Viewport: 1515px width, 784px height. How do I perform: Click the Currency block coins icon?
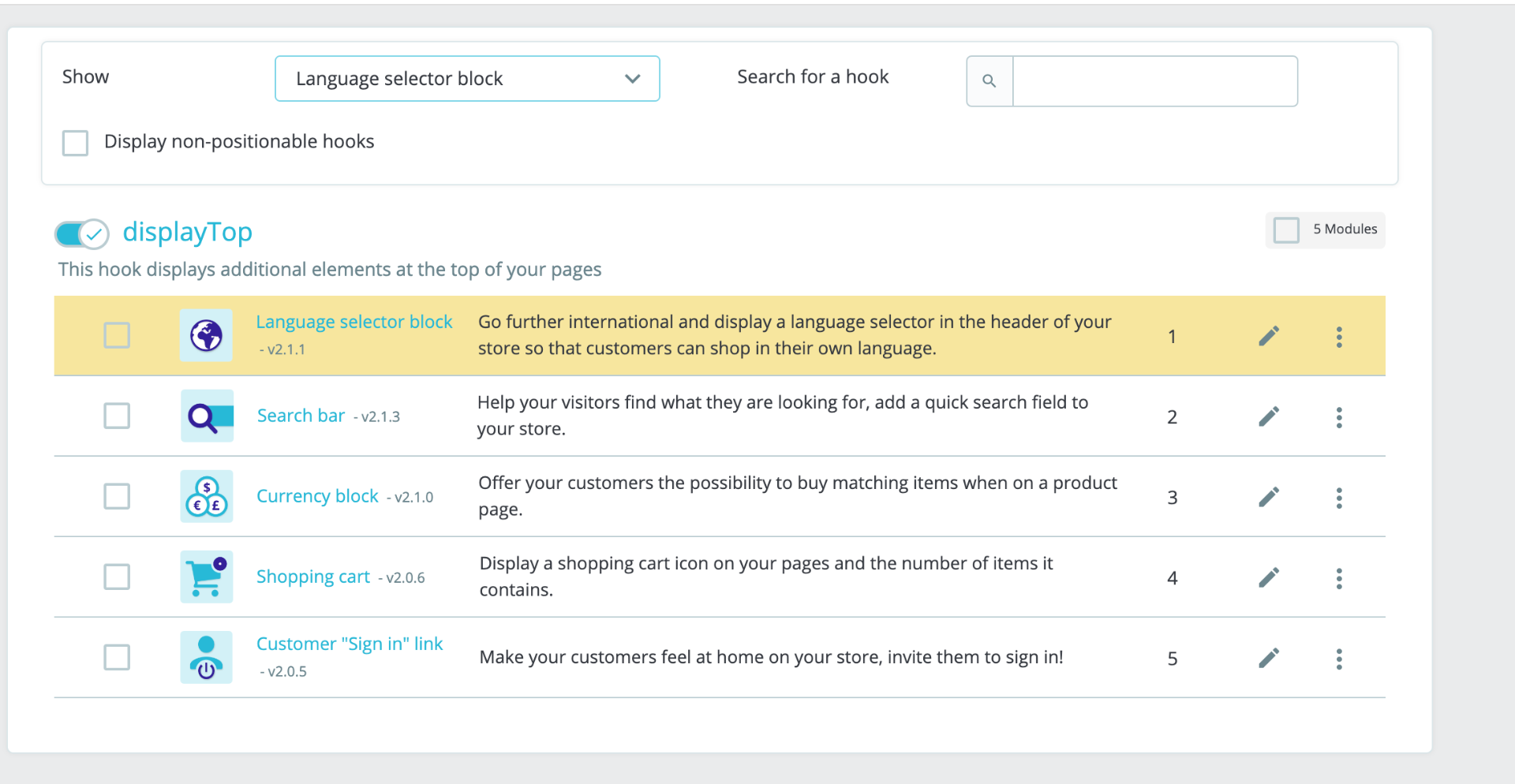tap(207, 496)
